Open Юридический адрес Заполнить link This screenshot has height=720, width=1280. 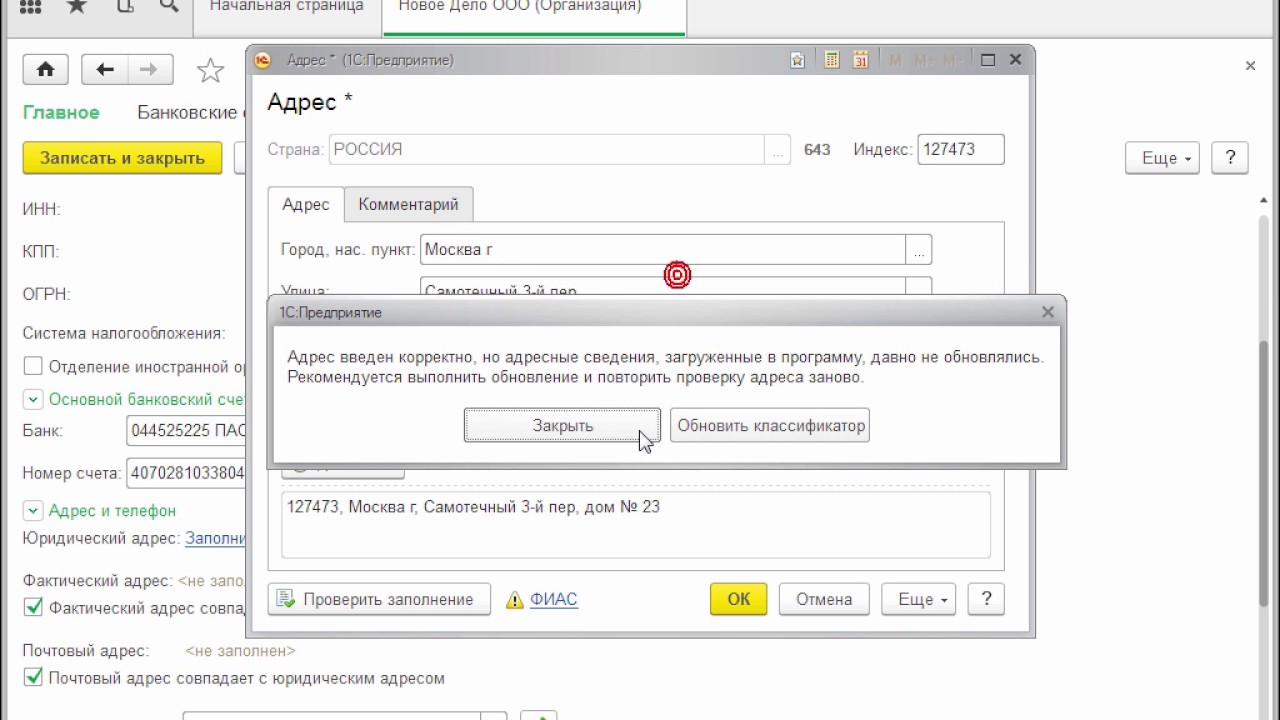216,538
